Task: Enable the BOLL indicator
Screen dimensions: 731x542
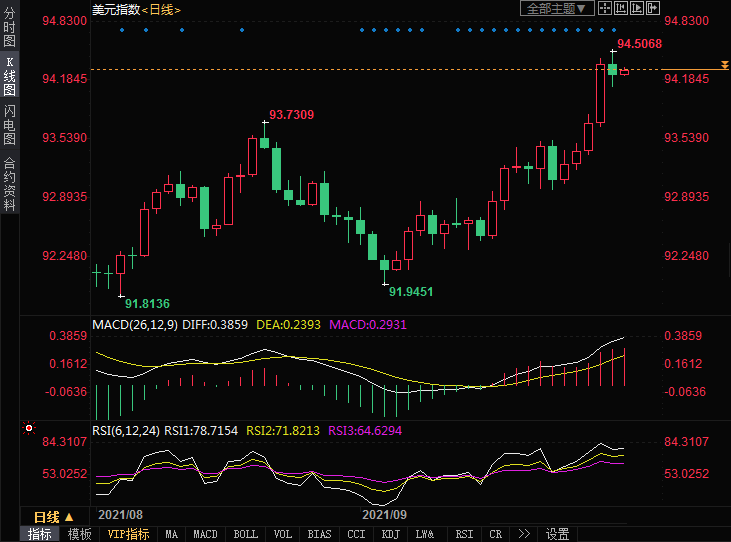Action: [x=245, y=534]
